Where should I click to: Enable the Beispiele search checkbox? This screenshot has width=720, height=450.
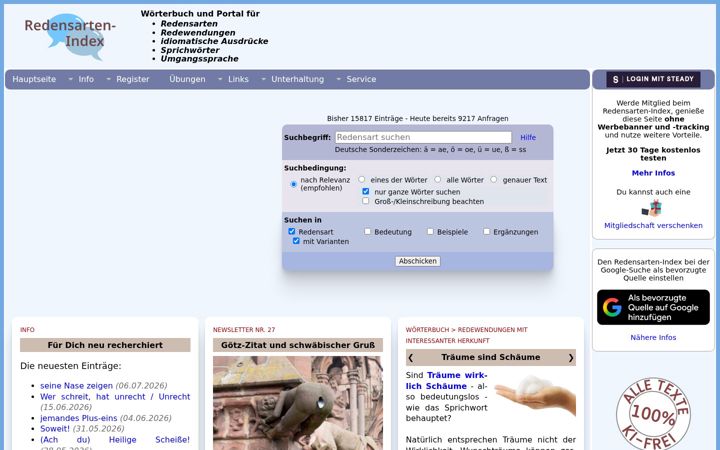(x=430, y=231)
